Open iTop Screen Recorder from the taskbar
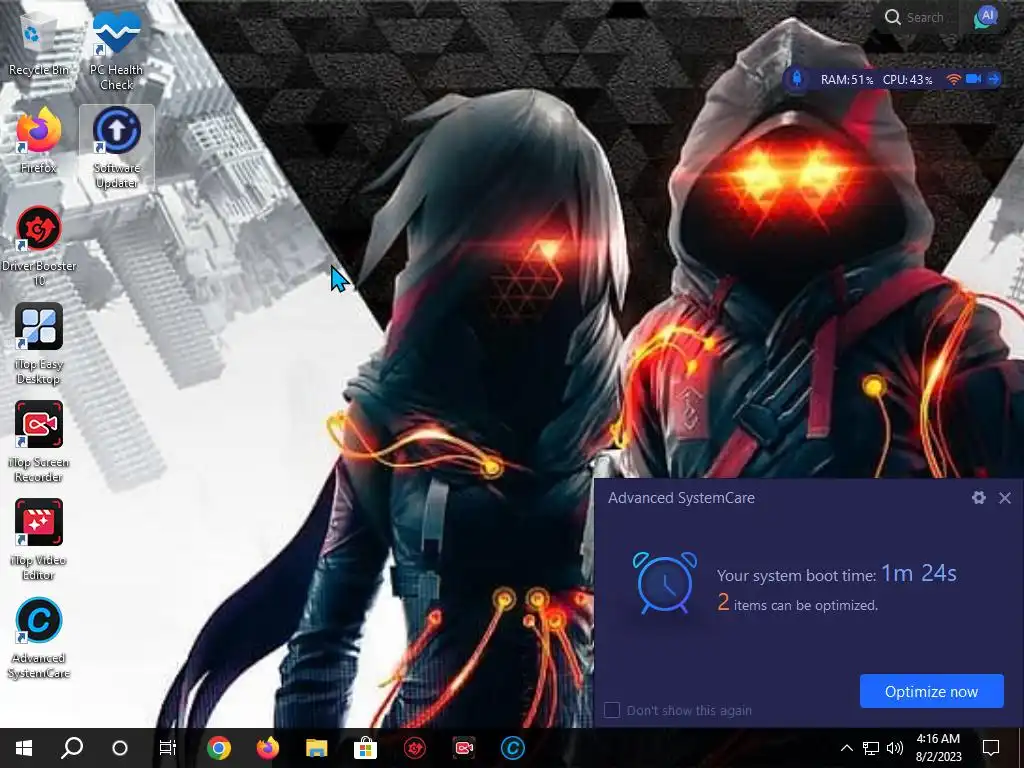This screenshot has width=1024, height=768. point(464,748)
